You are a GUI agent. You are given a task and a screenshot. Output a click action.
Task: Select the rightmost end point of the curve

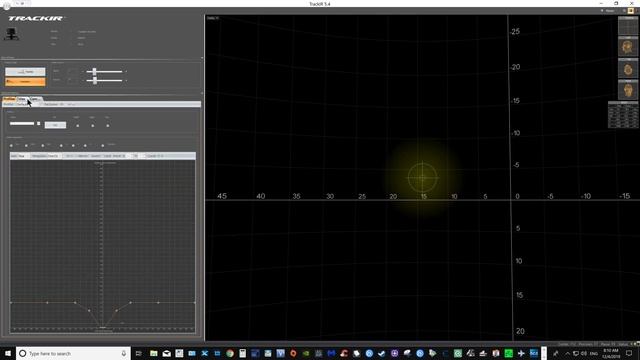(195, 302)
